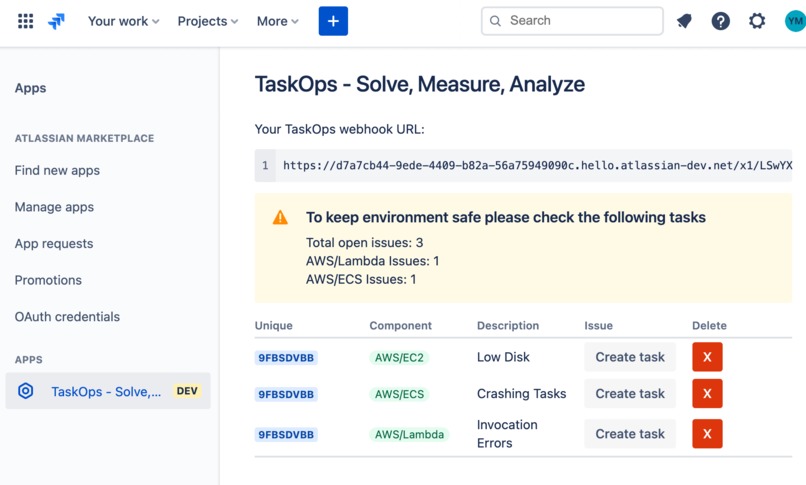Screen dimensions: 806x485
Task: Click the AWS/EC2 component label
Action: coord(399,358)
